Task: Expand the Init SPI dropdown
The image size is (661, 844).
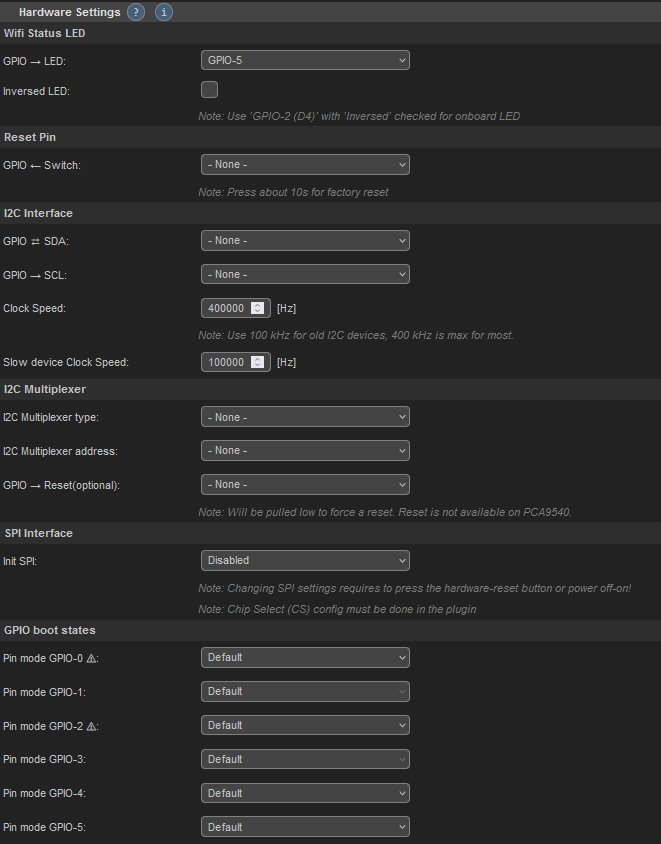Action: (x=305, y=560)
